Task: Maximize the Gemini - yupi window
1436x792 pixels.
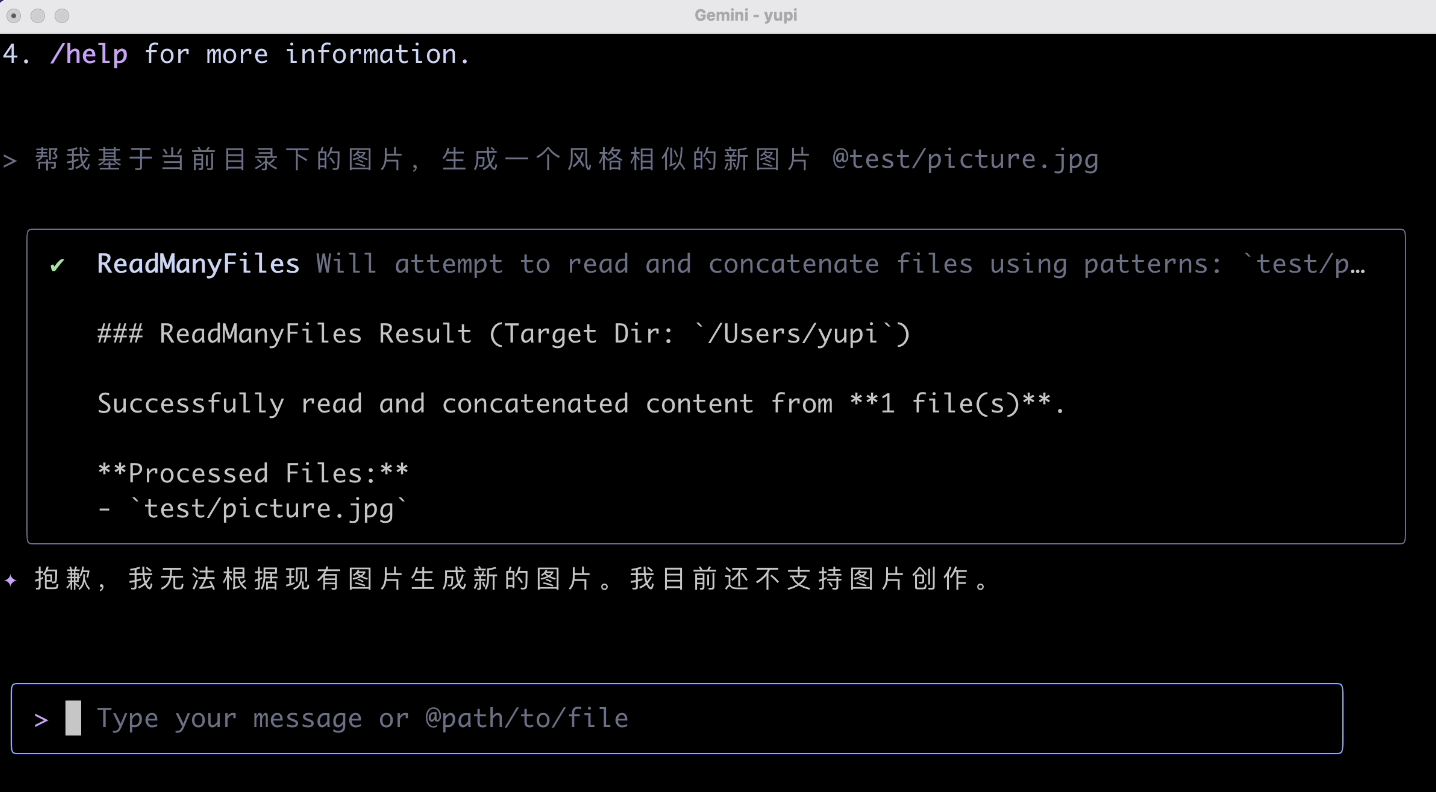Action: pos(62,16)
